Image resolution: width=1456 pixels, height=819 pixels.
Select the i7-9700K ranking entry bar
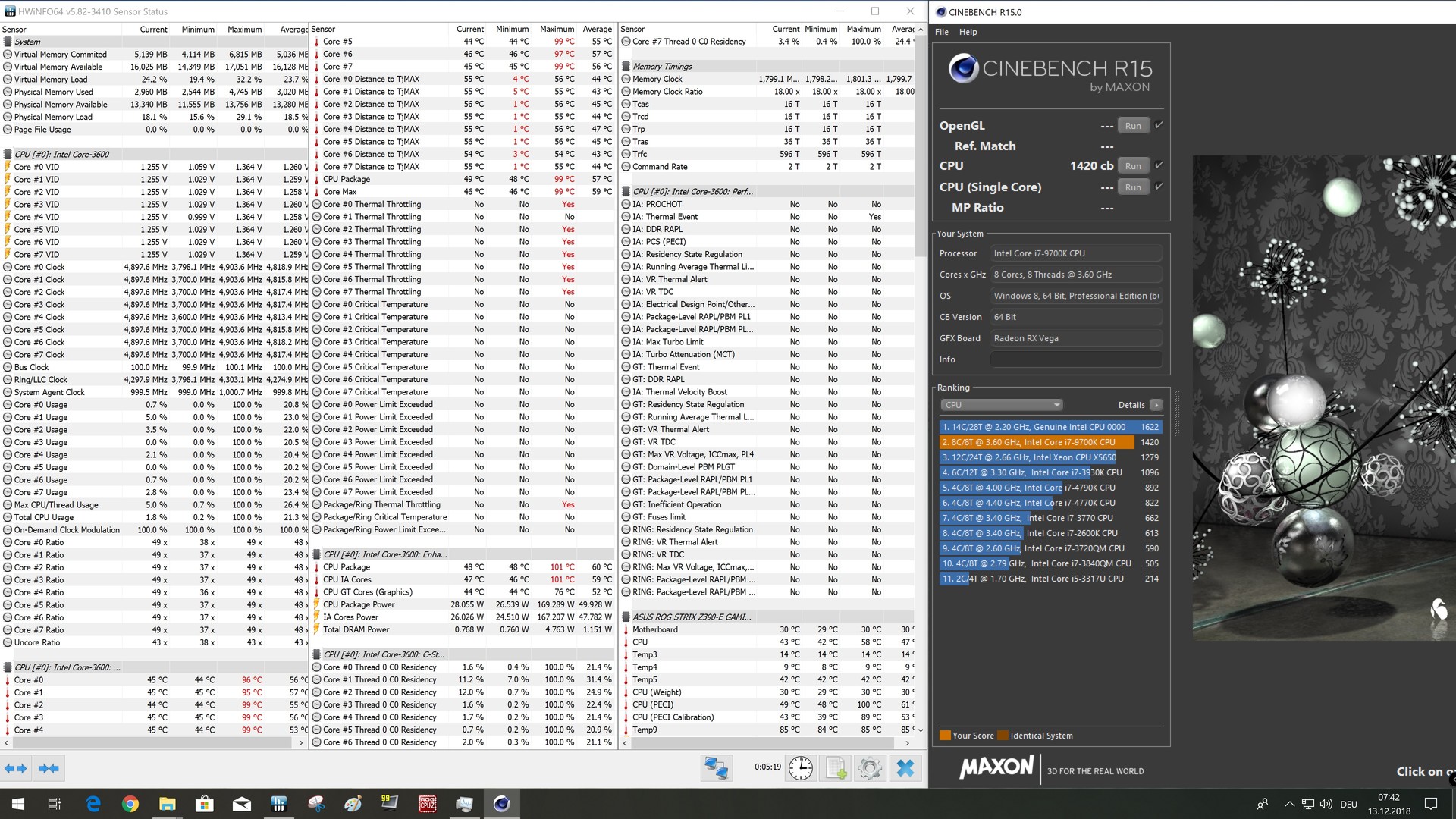click(x=1036, y=442)
